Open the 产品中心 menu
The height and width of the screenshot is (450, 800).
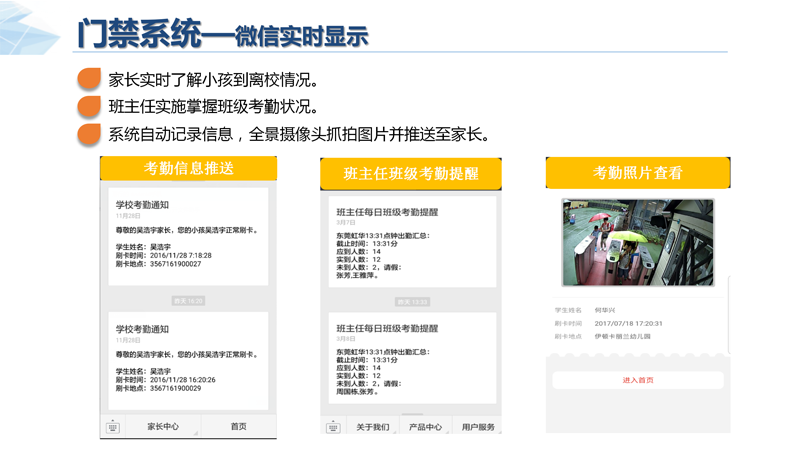(425, 427)
